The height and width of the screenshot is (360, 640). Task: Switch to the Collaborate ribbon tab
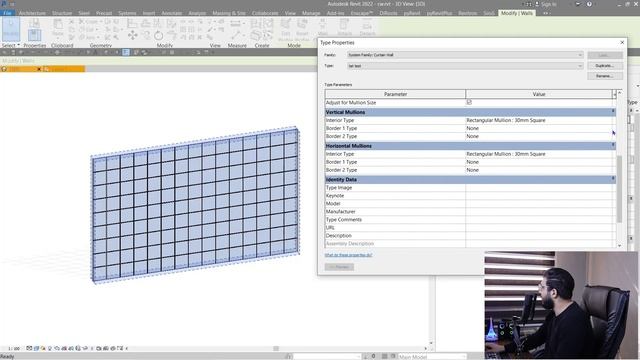(x=265, y=13)
